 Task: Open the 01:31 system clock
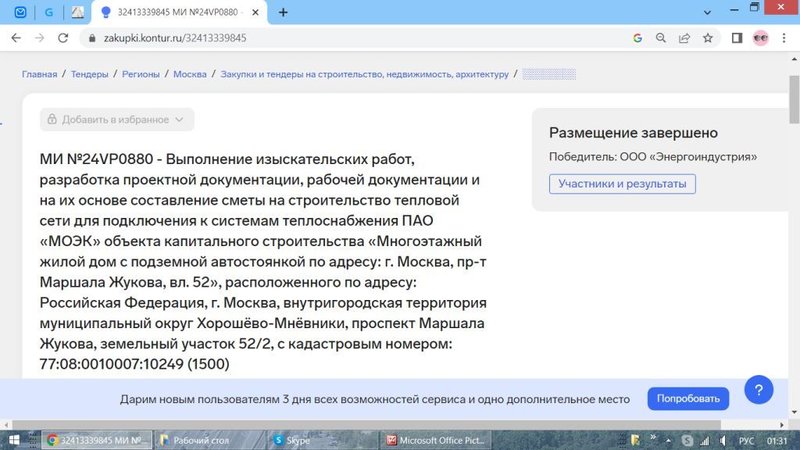click(777, 440)
